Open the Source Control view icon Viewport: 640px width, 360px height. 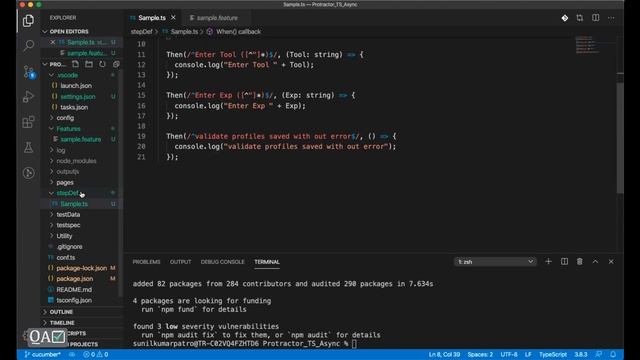(28, 72)
